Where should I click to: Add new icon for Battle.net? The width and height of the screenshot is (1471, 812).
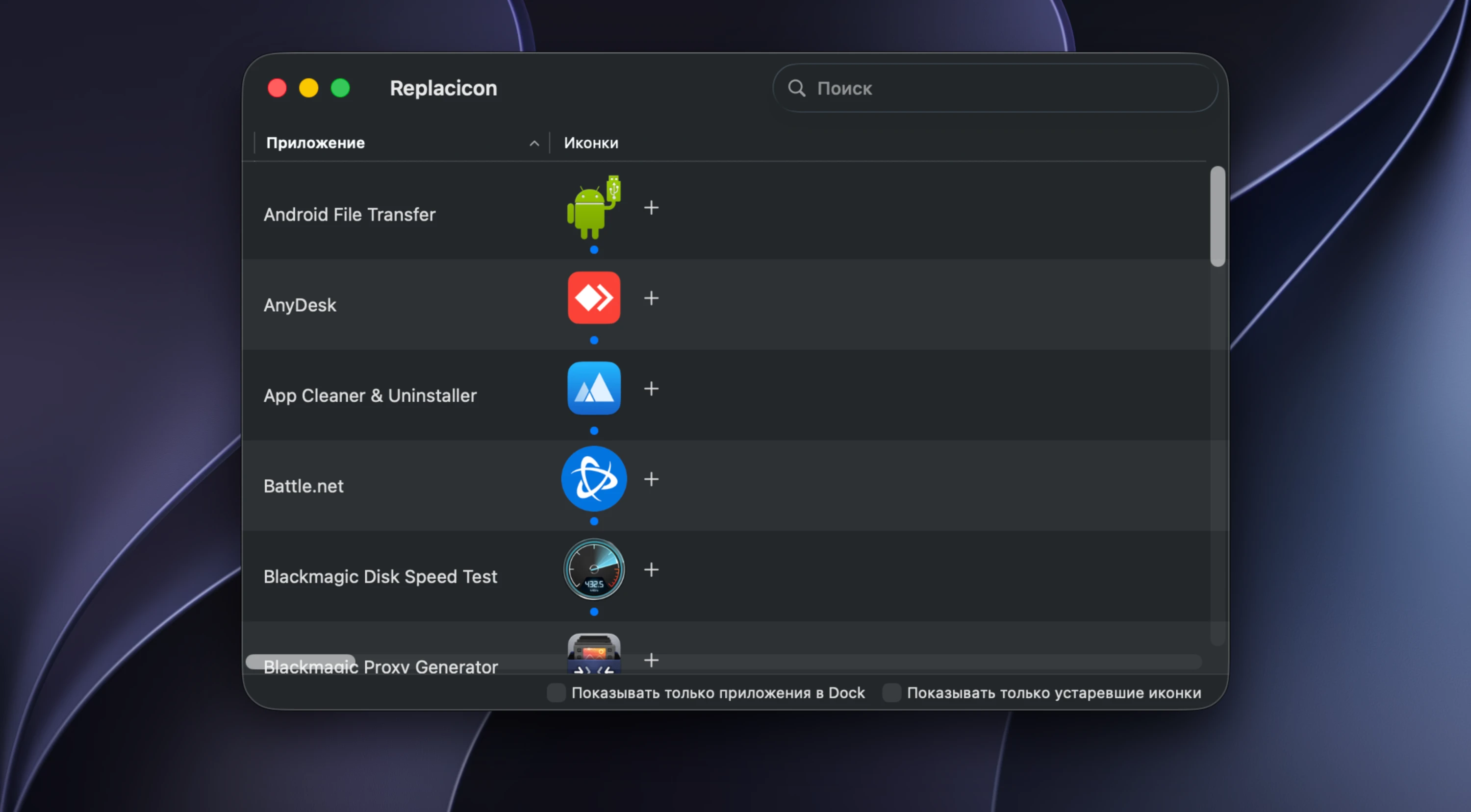(x=651, y=479)
